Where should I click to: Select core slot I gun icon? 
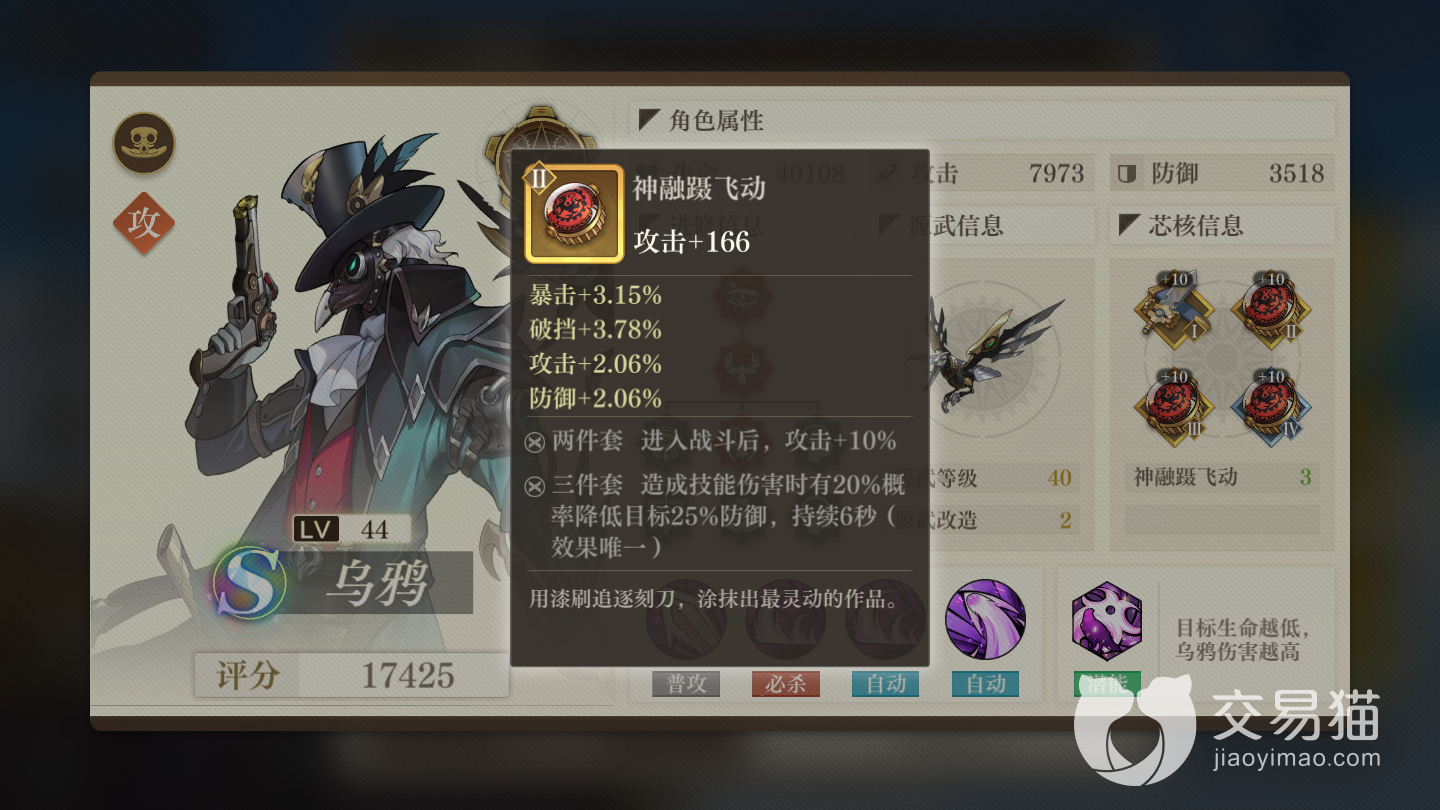click(1173, 306)
